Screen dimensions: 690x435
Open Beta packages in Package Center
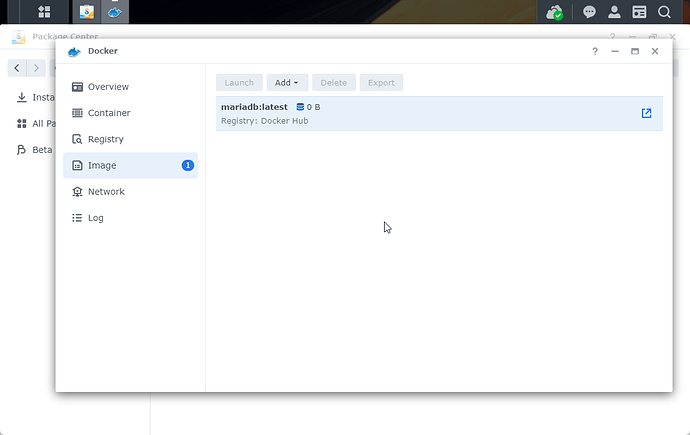pos(35,150)
